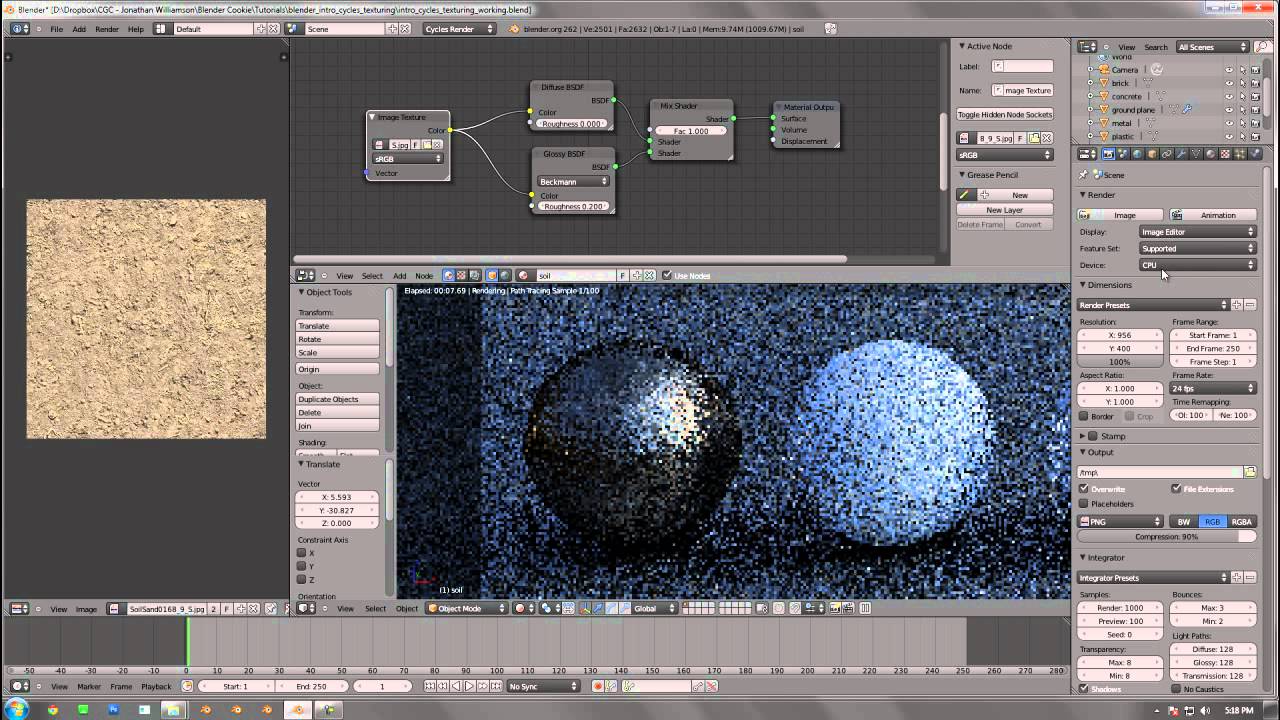Viewport: 1280px width, 720px height.
Task: Toggle the Overwrite checkbox
Action: click(x=1084, y=489)
